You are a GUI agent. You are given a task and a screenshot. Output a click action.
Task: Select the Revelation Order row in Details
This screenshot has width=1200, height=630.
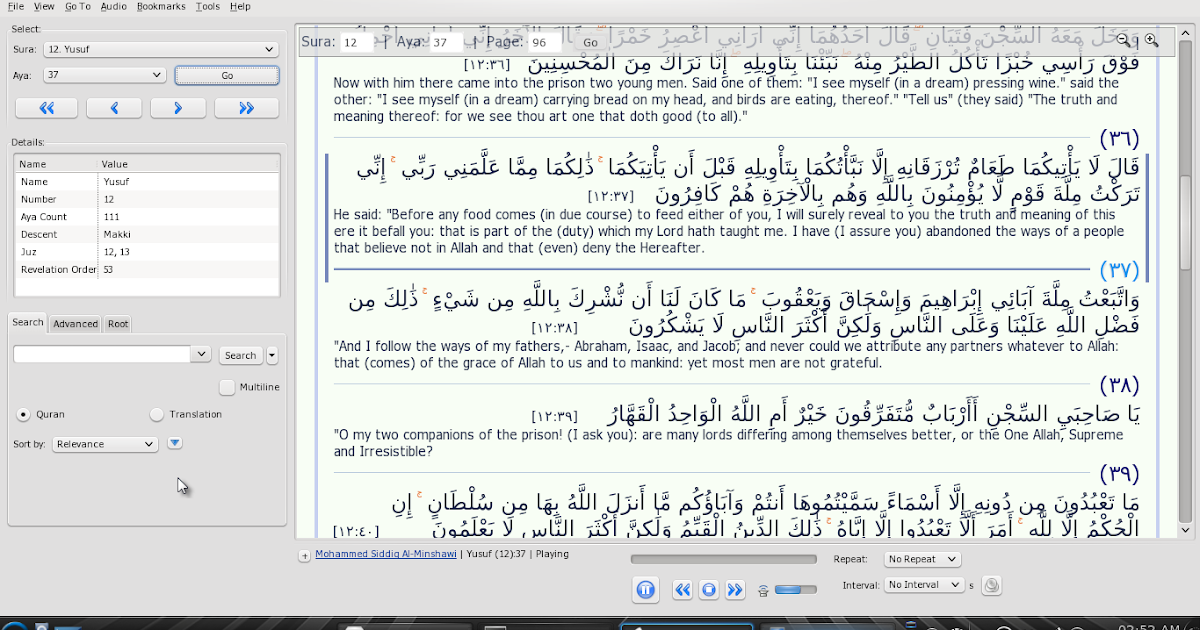click(x=146, y=270)
